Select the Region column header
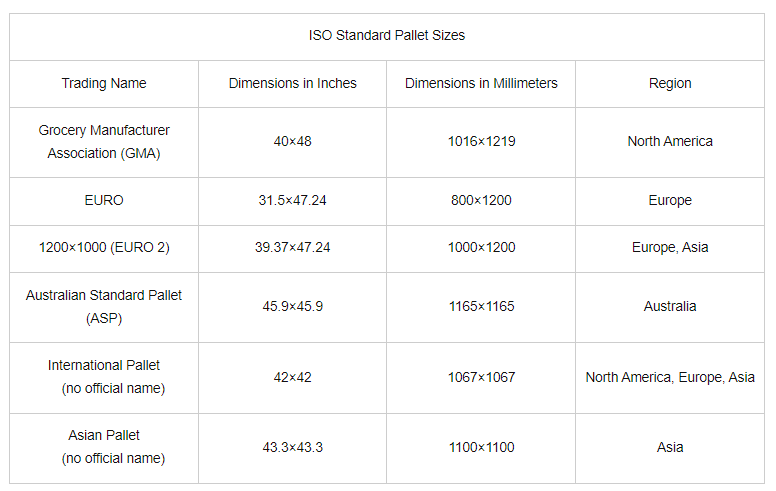This screenshot has width=776, height=491. (670, 83)
